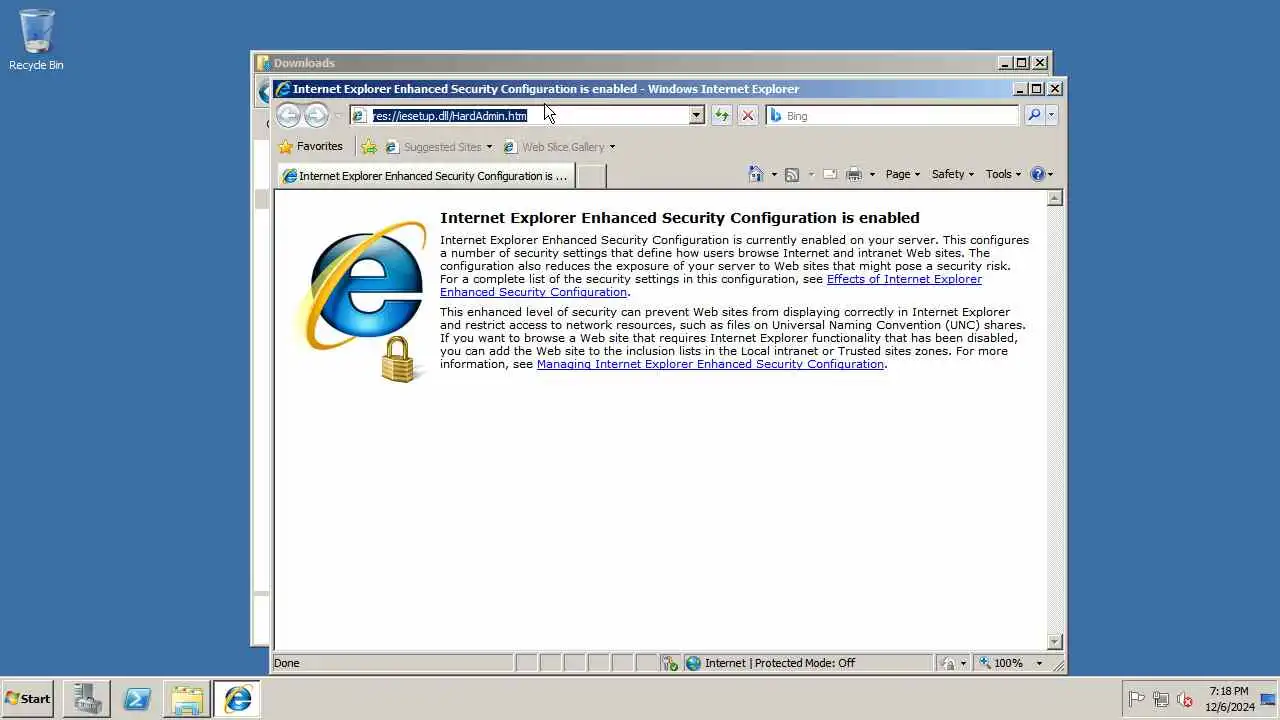
Task: Open the Tools menu
Action: [x=1003, y=174]
